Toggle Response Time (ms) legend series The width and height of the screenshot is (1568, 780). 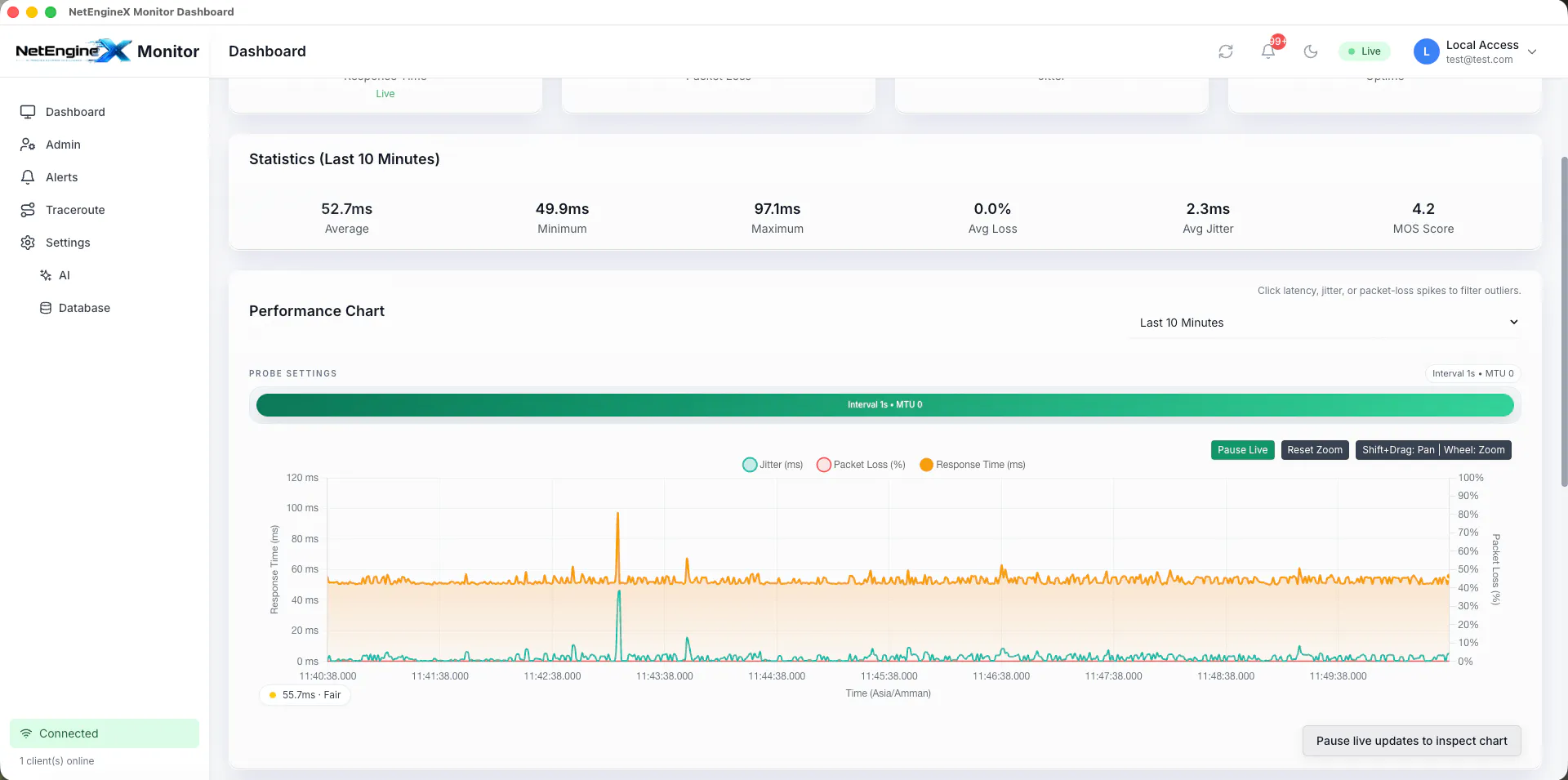(973, 465)
